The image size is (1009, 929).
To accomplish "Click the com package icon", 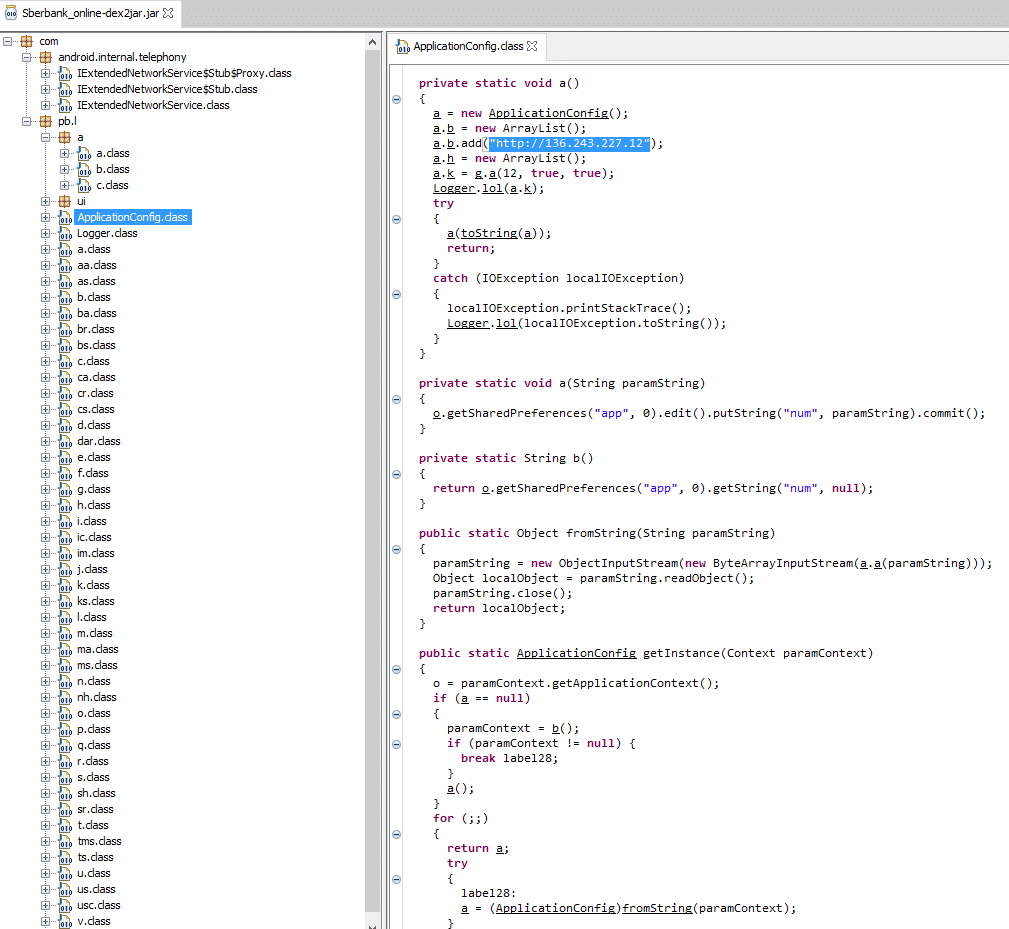I will pyautogui.click(x=26, y=41).
